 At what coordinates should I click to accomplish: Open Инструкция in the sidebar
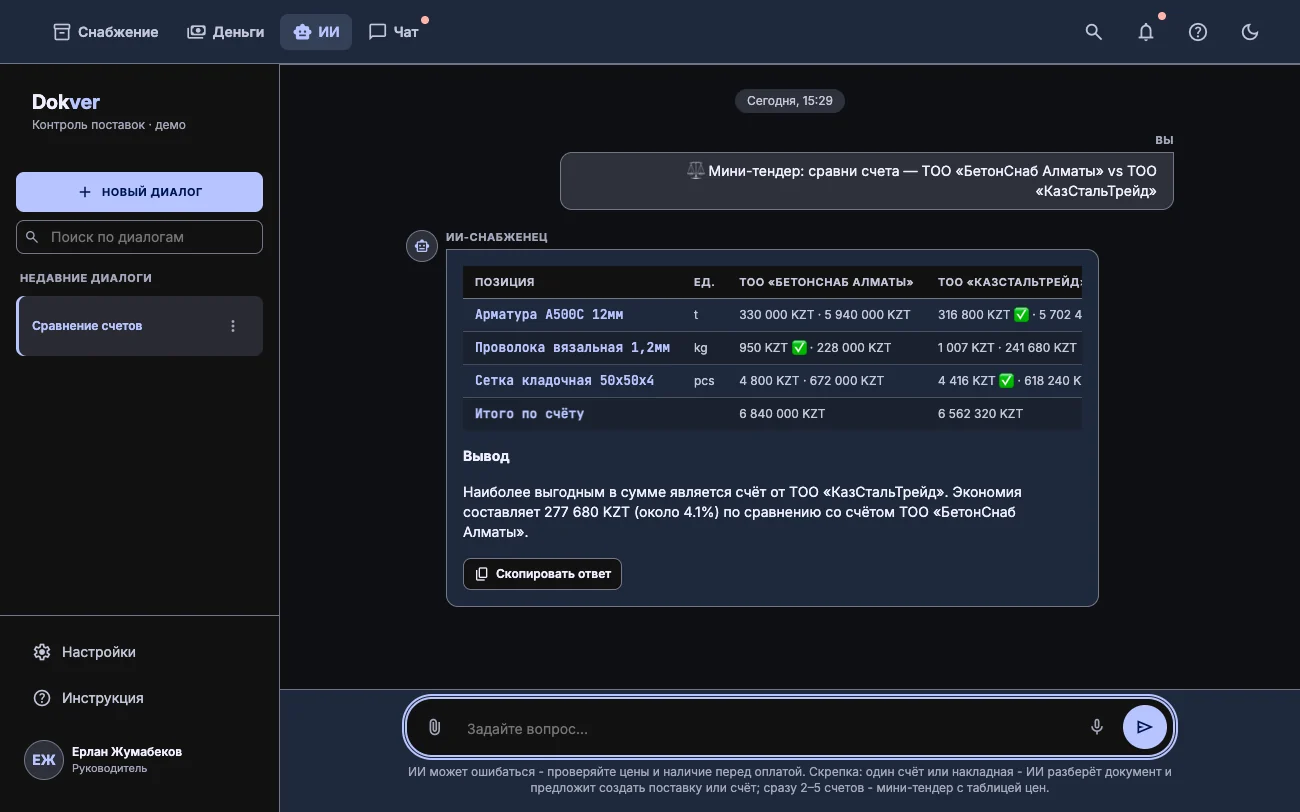(x=139, y=698)
